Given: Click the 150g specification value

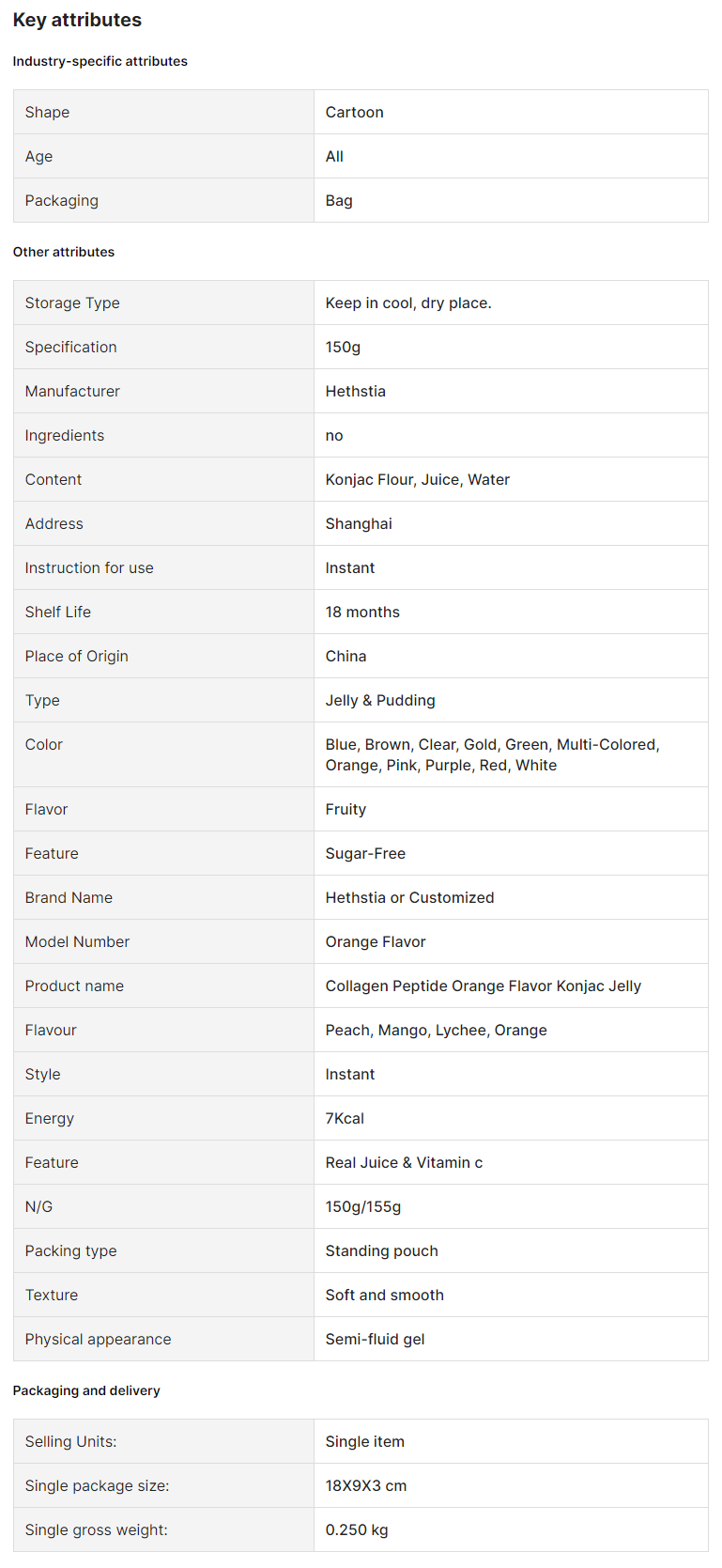Looking at the screenshot, I should [343, 347].
